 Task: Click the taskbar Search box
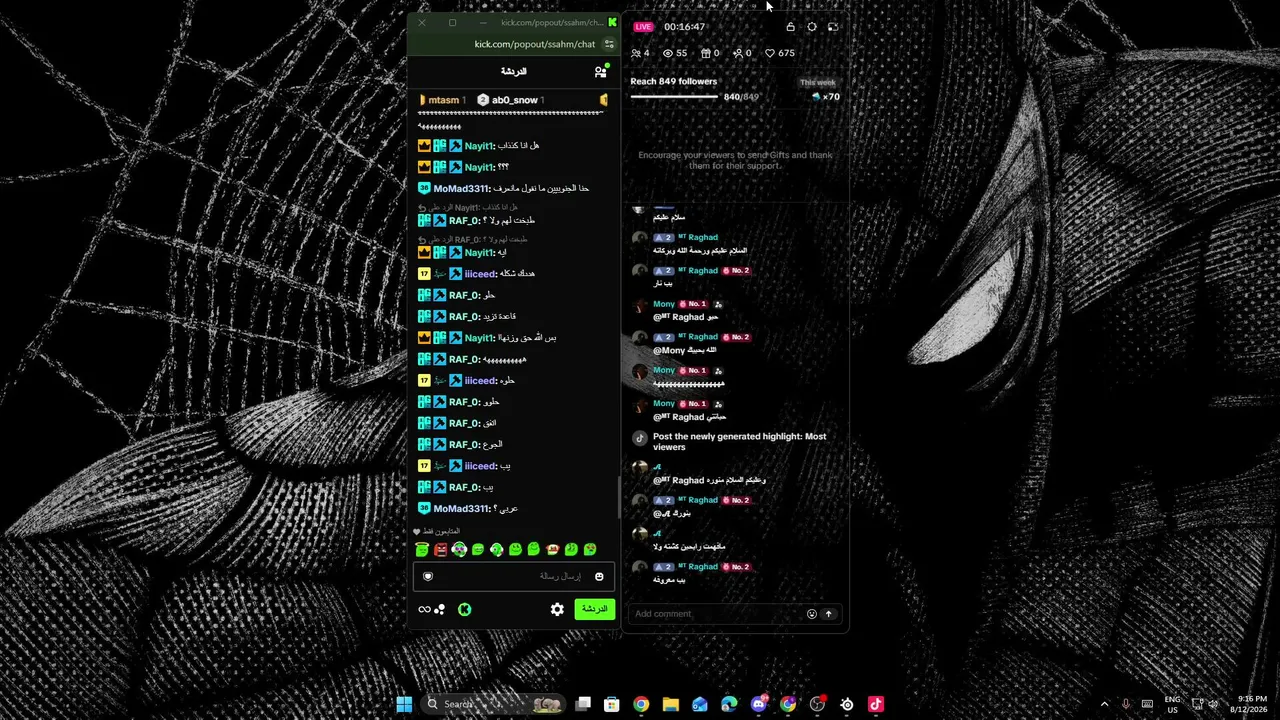(x=493, y=704)
